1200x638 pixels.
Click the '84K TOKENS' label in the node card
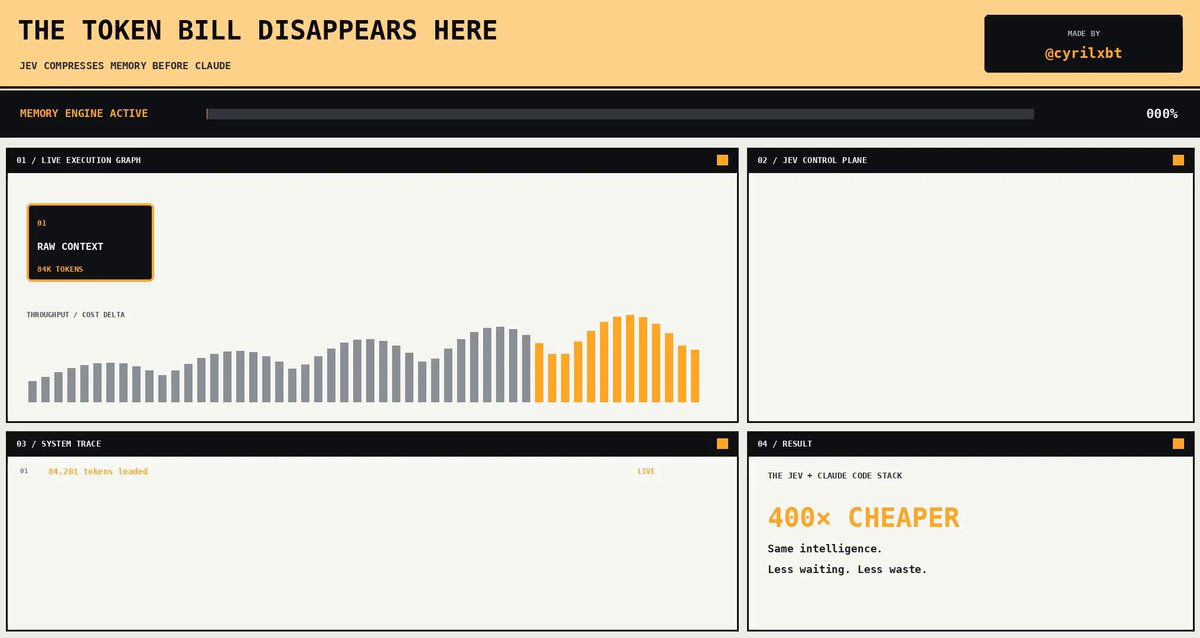tap(60, 269)
